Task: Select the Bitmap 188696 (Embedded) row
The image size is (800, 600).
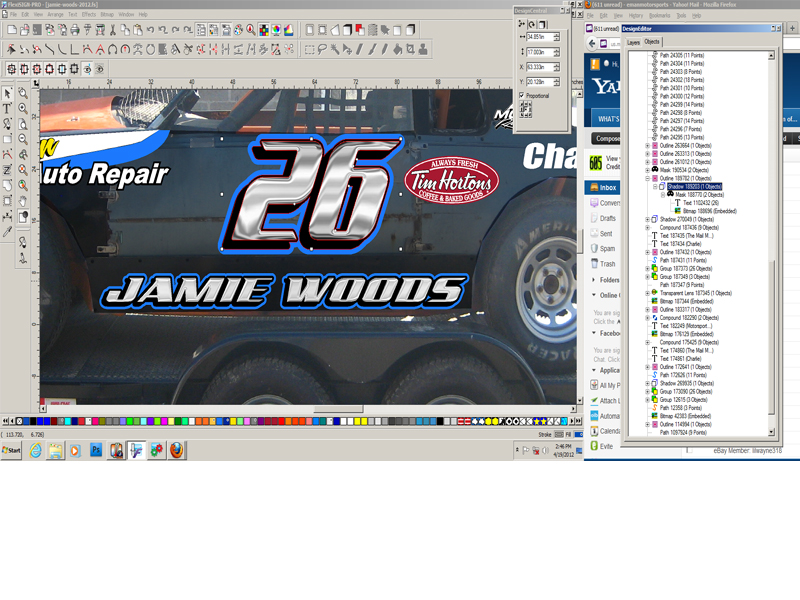Action: pos(705,211)
